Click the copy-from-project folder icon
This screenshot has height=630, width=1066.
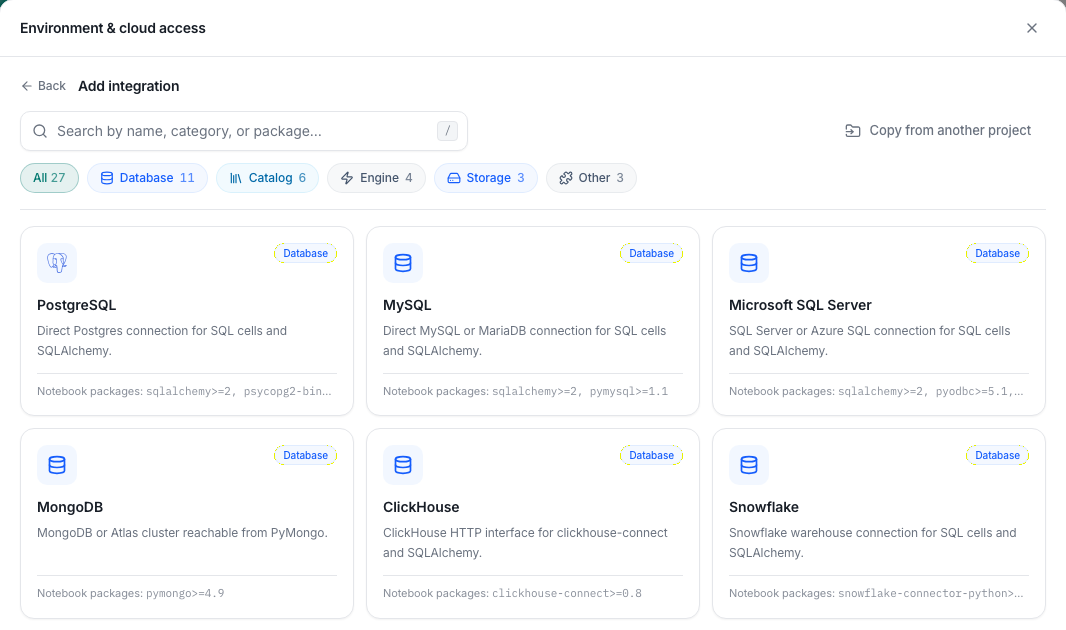[x=853, y=130]
